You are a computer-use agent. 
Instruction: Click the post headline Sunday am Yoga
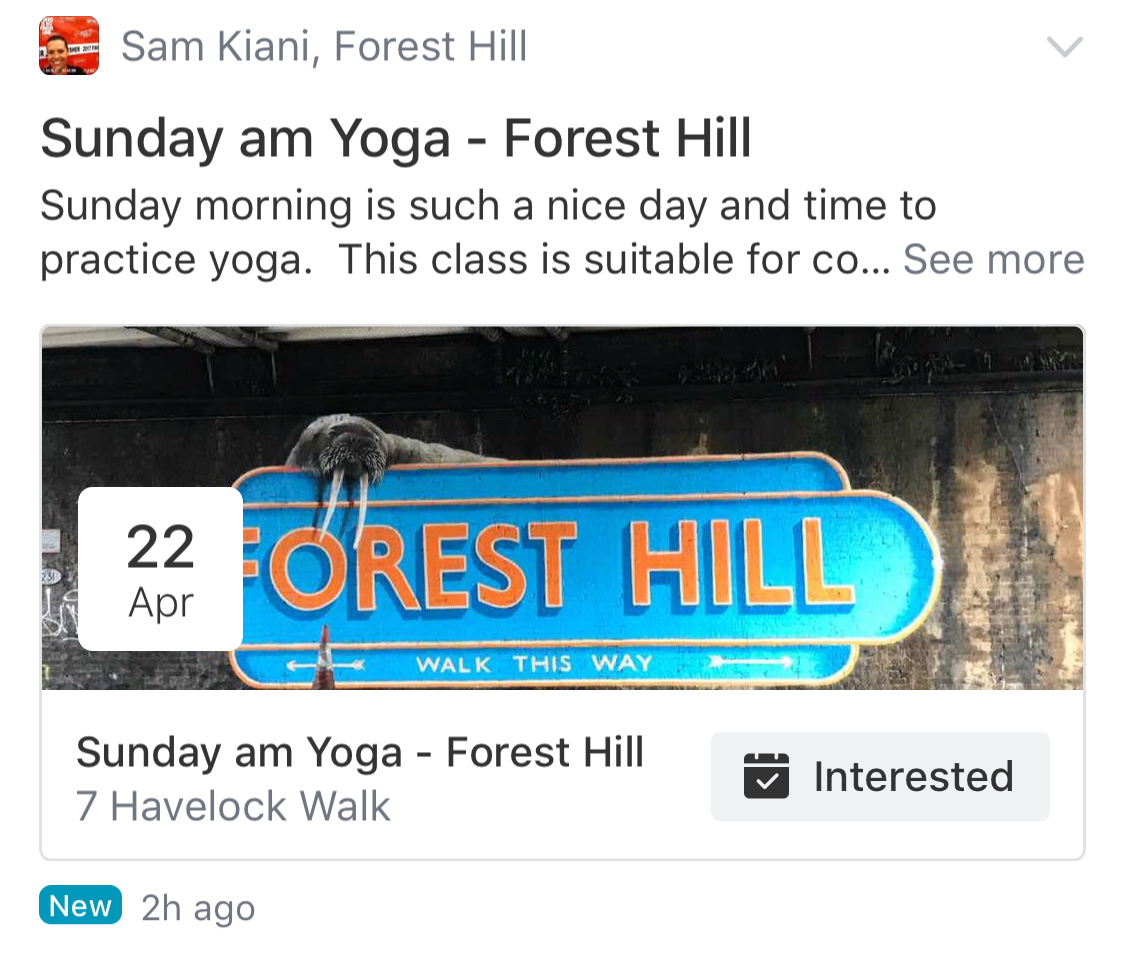coord(395,139)
